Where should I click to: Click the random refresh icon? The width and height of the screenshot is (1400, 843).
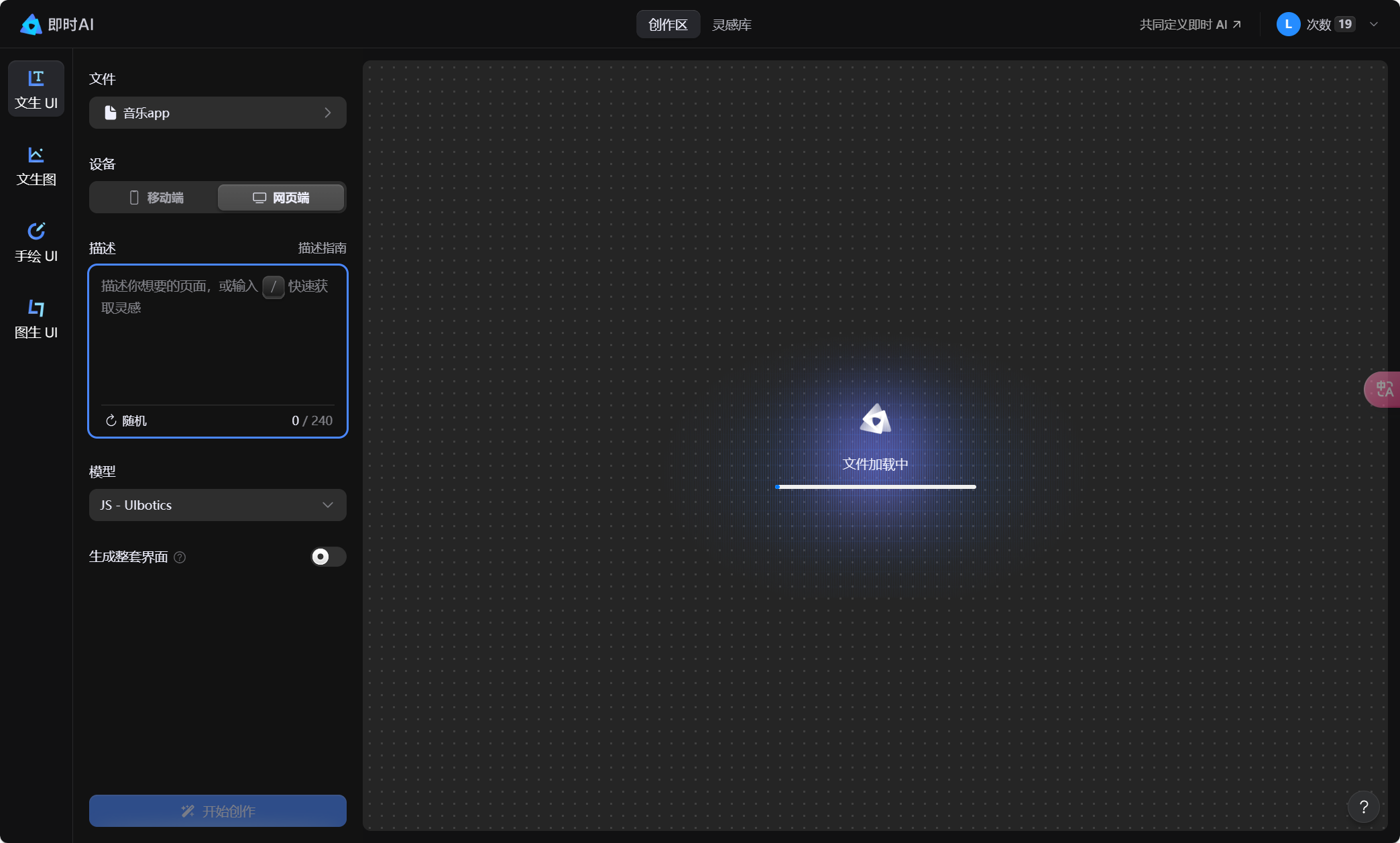pos(111,420)
